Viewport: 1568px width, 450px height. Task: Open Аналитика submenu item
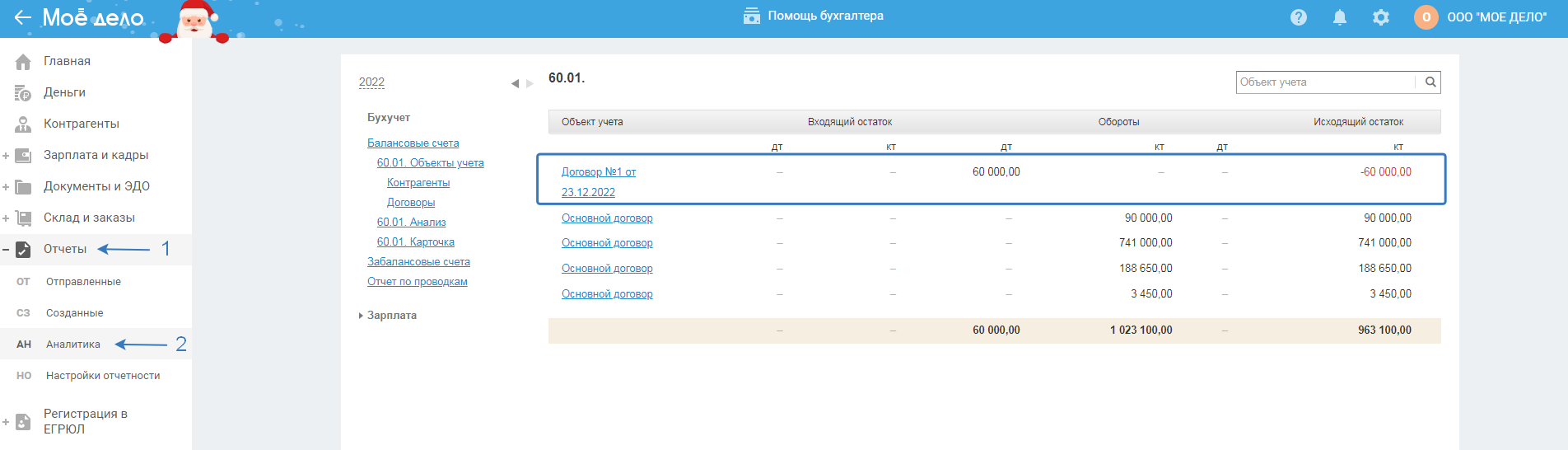pos(73,345)
